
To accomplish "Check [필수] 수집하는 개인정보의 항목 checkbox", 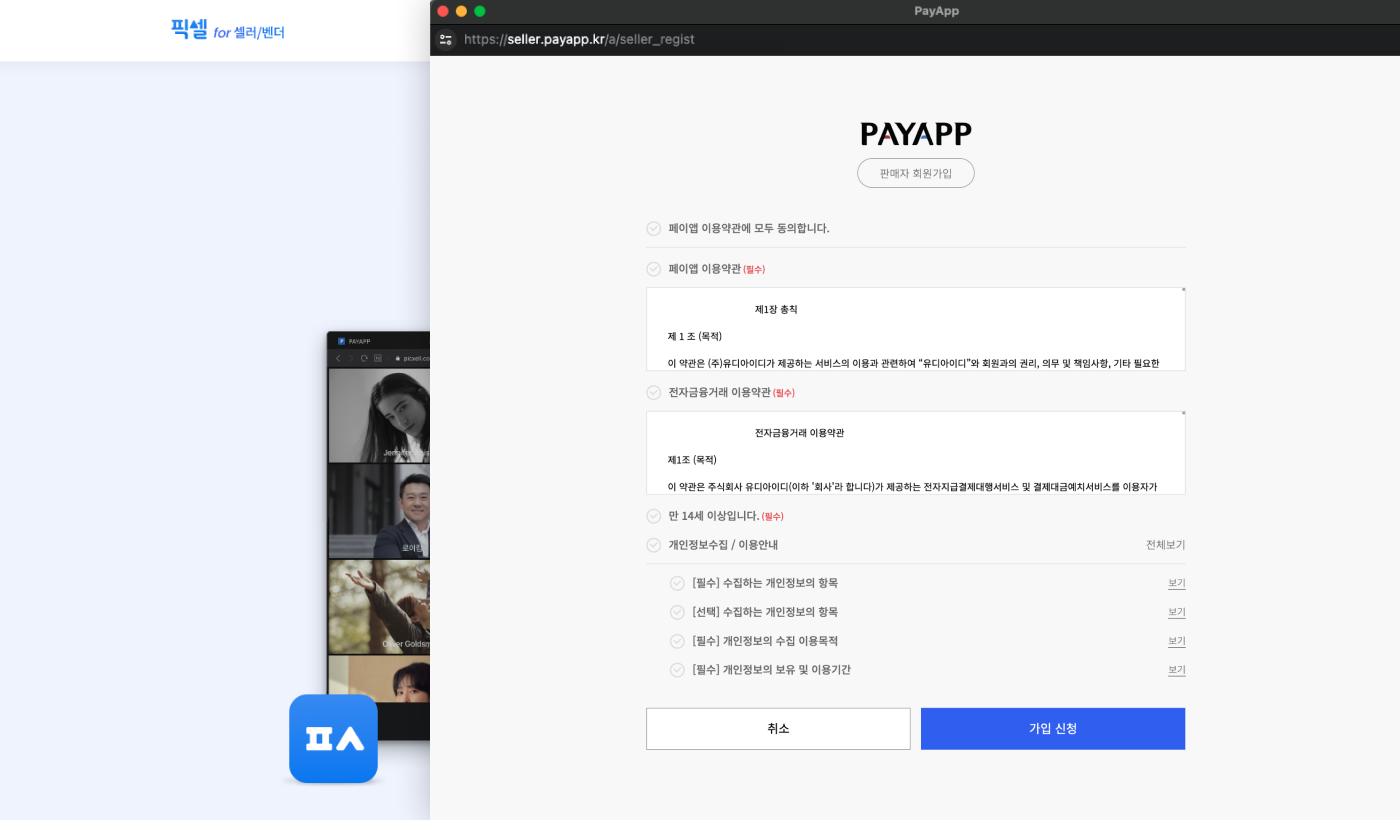I will (x=677, y=583).
